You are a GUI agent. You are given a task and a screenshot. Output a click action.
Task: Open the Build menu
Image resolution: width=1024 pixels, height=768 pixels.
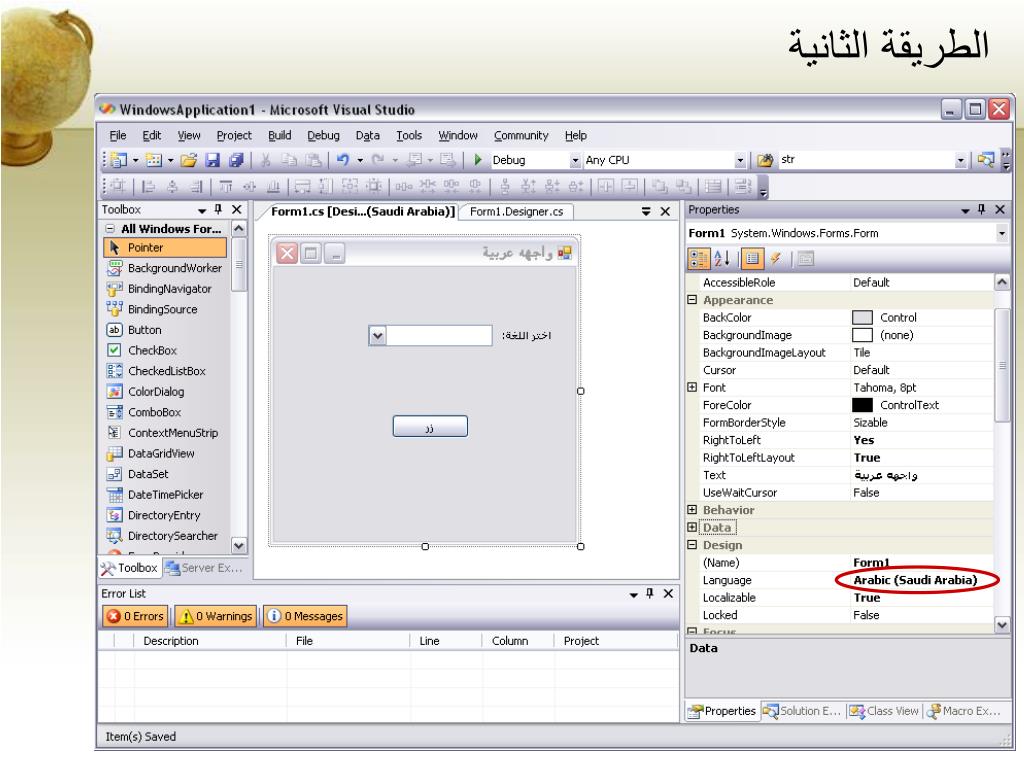coord(280,135)
